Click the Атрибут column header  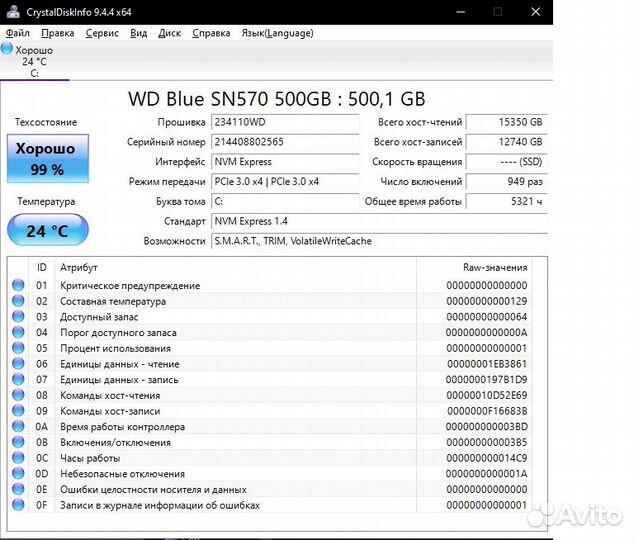[235, 267]
